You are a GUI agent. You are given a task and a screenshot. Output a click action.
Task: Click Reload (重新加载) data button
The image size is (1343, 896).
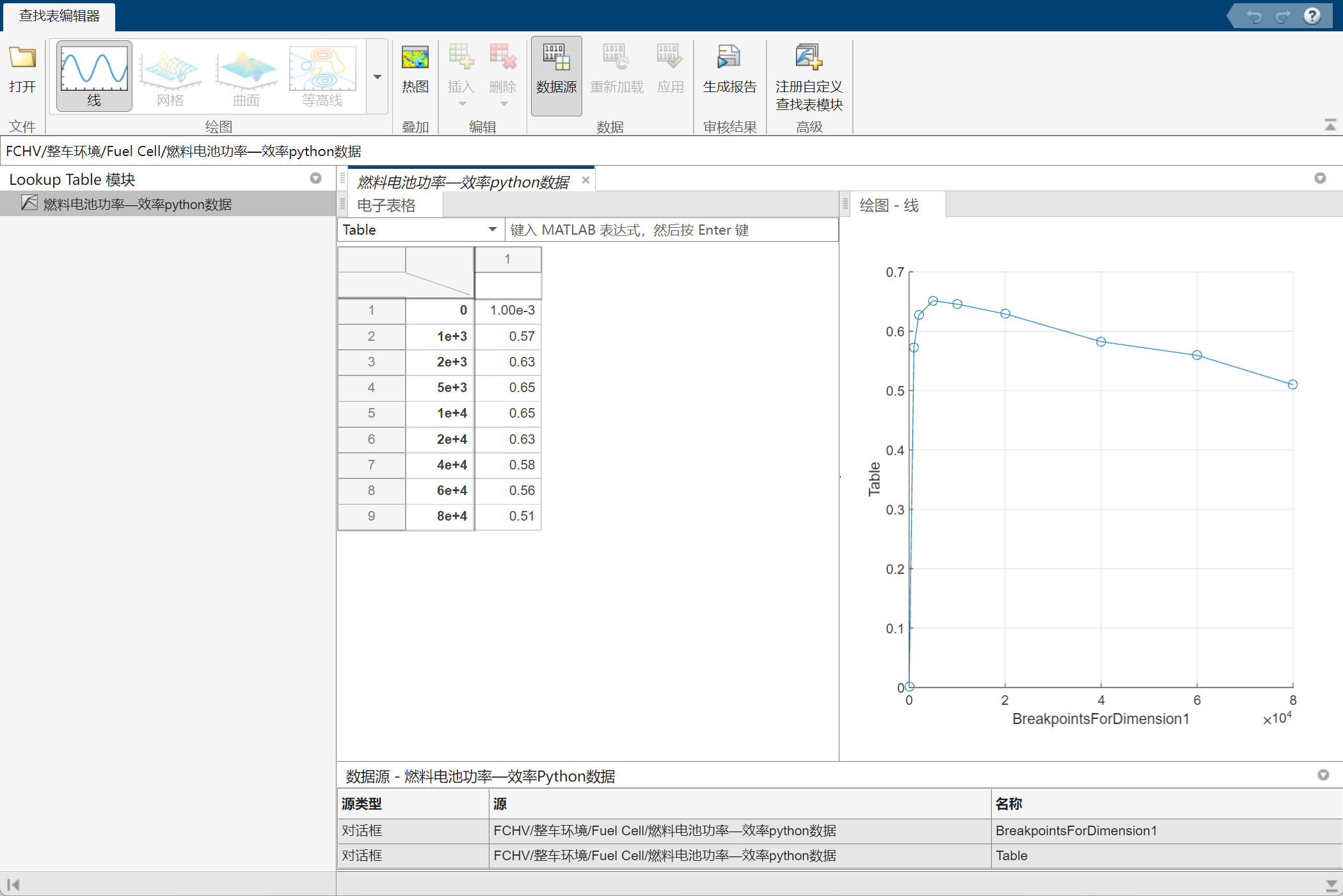click(617, 69)
